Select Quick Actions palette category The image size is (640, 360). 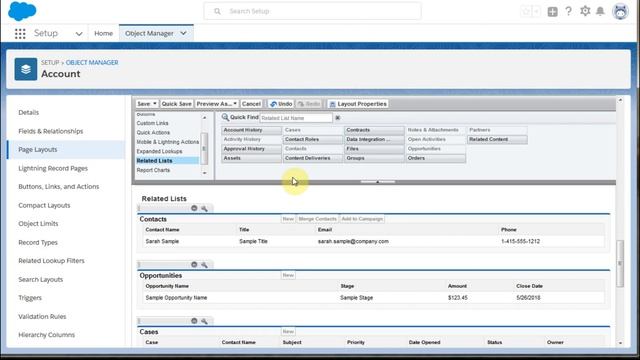tap(153, 133)
